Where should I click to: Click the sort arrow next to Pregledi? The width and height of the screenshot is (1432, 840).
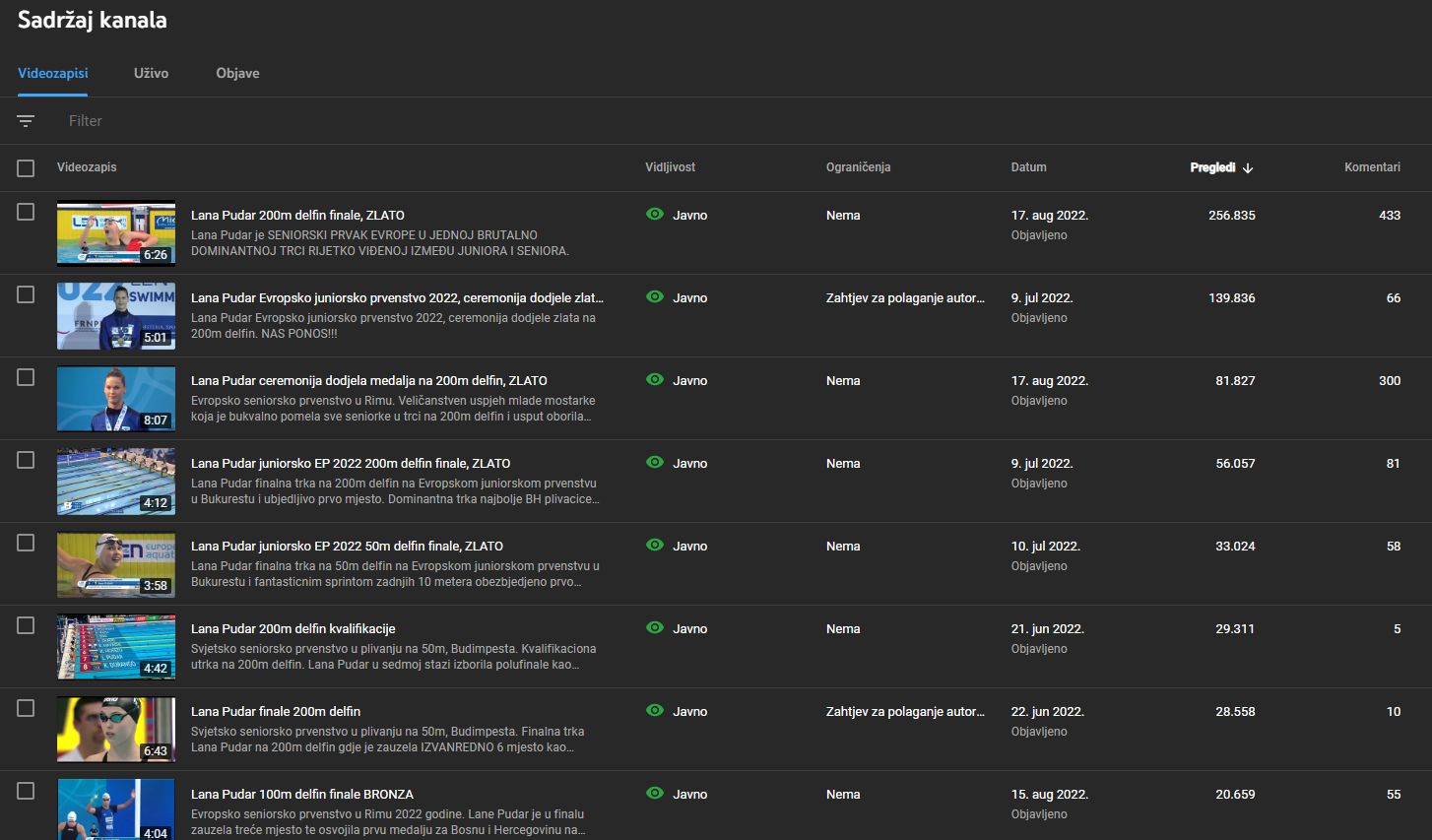click(x=1248, y=168)
